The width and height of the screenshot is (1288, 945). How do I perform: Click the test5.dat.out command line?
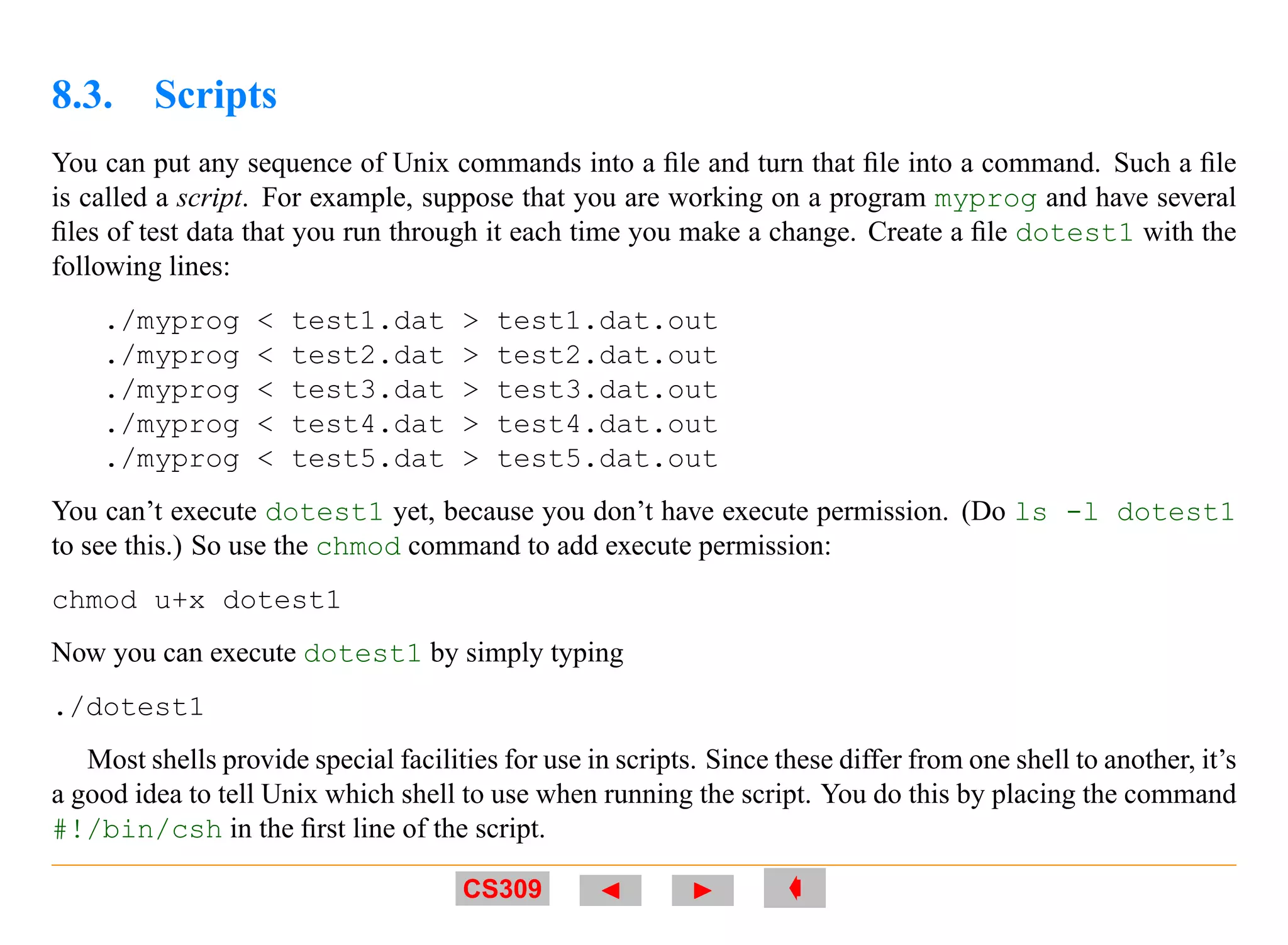pos(412,459)
